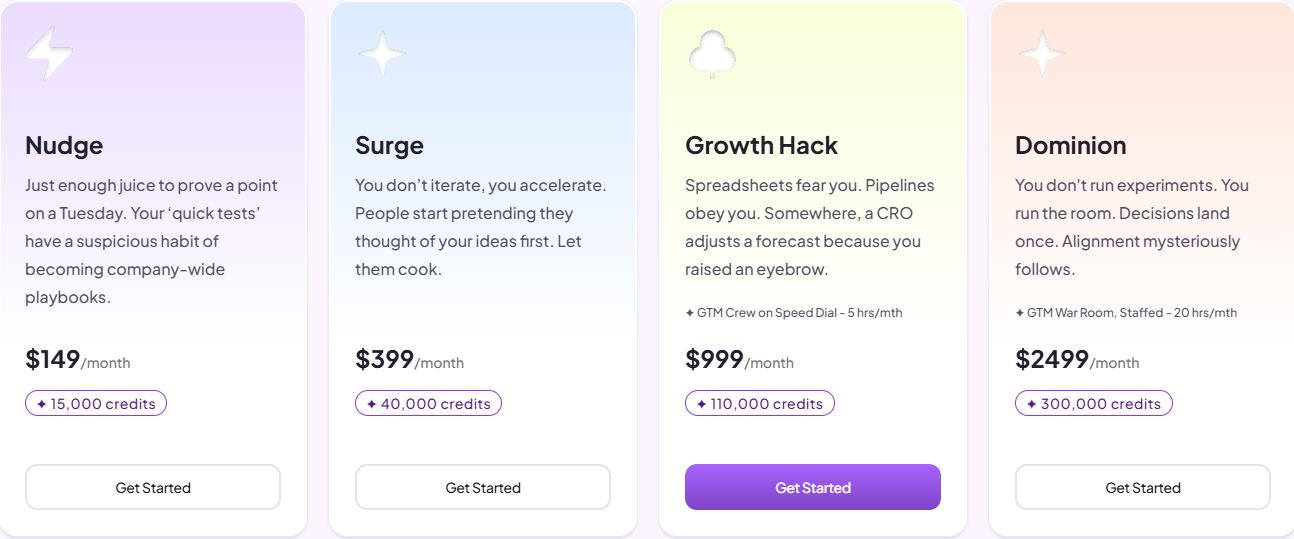Click the $2499/month price text
The height and width of the screenshot is (539, 1294).
[x=1077, y=360]
